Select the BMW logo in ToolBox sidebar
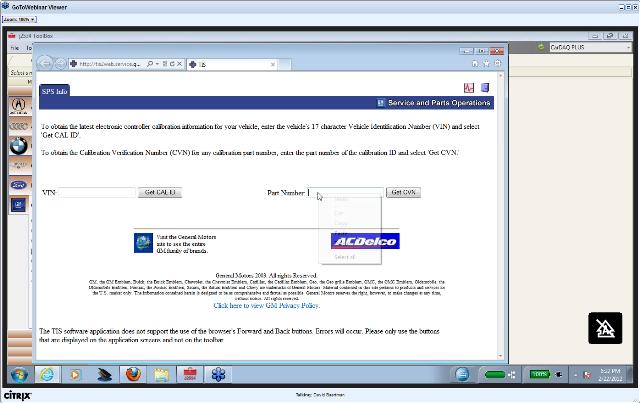The width and height of the screenshot is (640, 403). (19, 146)
